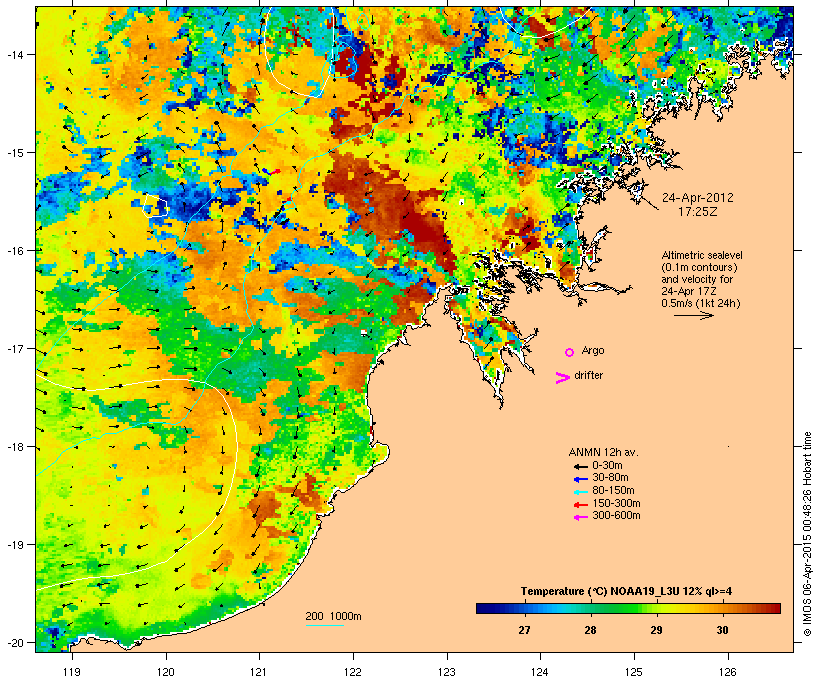The image size is (820, 680).
Task: Click the '123' longitude axis label
Action: pos(447,672)
